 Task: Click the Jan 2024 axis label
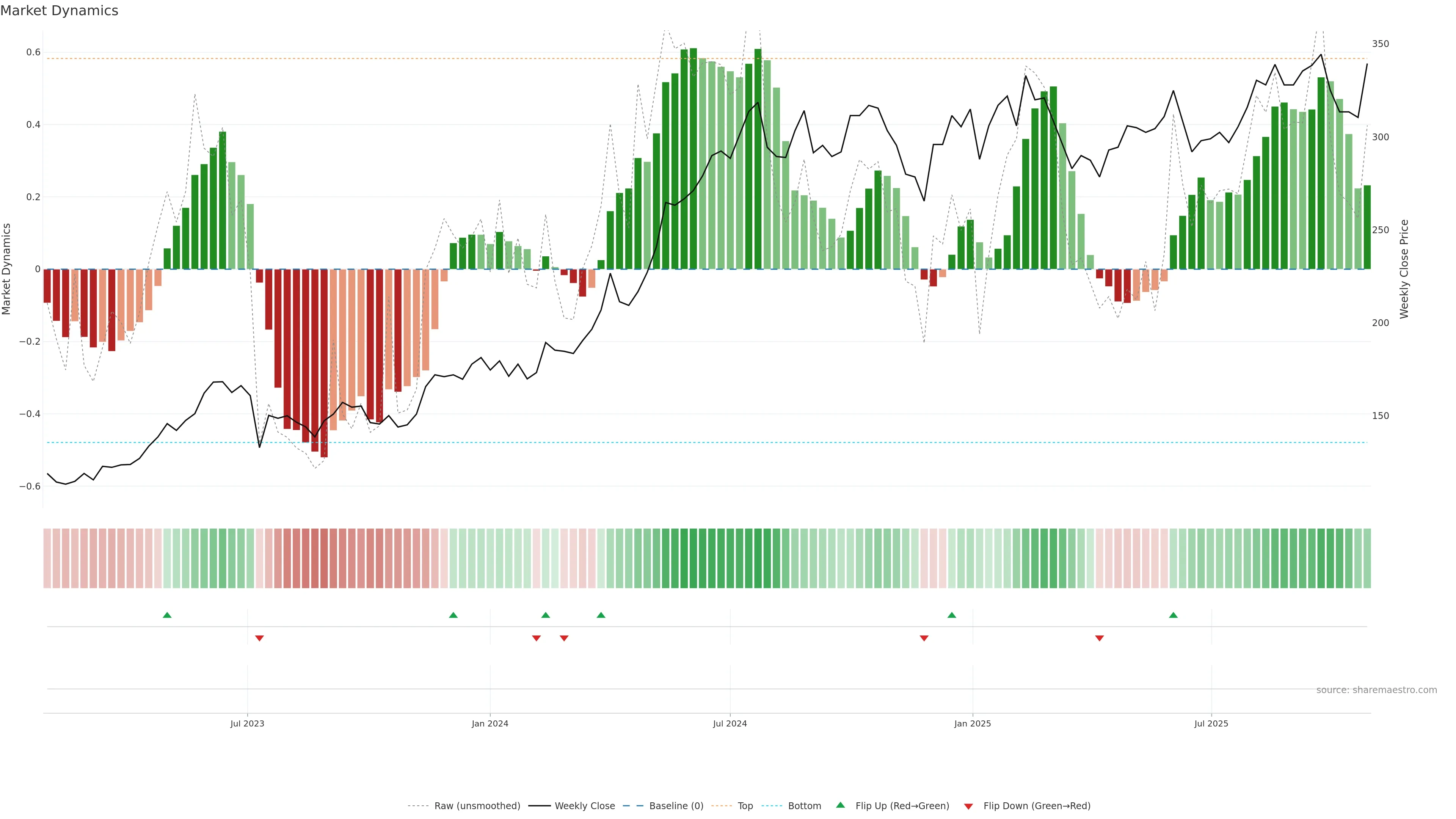[490, 723]
